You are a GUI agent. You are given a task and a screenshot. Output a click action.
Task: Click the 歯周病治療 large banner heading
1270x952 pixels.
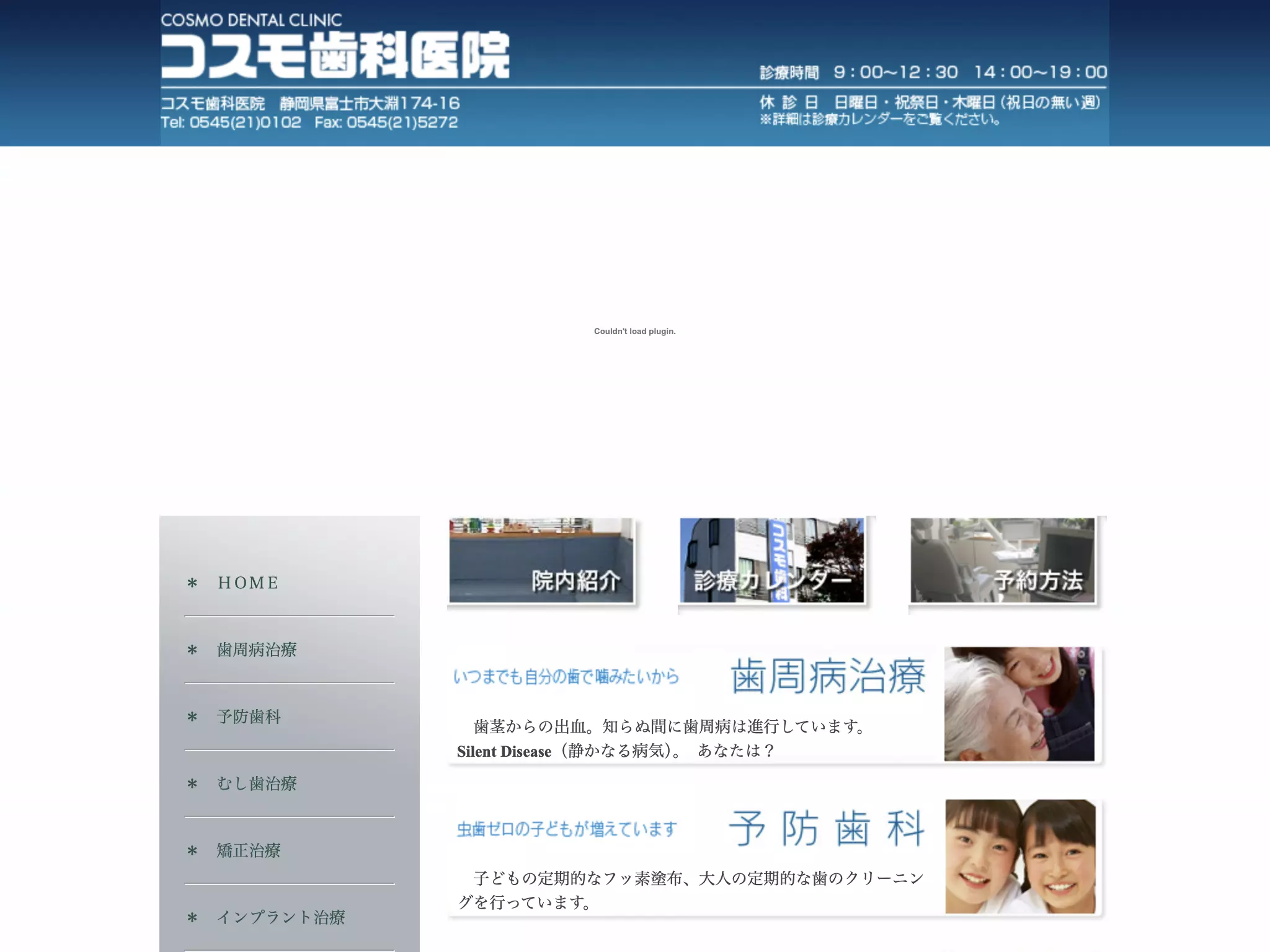tap(828, 676)
